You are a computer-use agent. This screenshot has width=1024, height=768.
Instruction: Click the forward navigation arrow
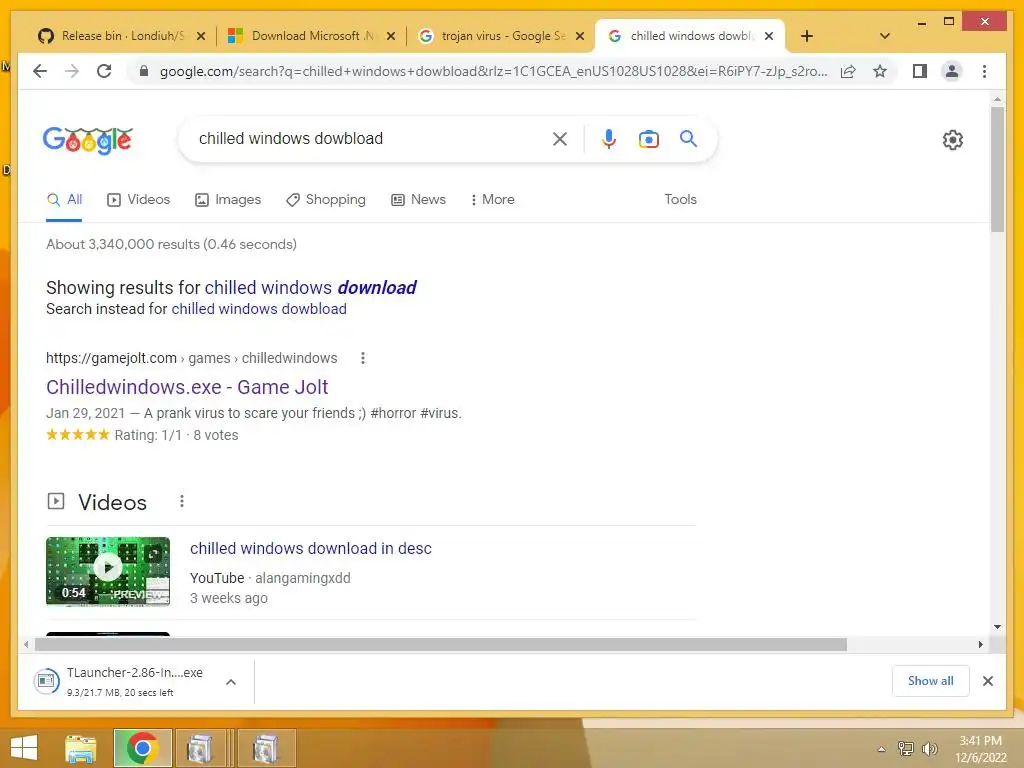pyautogui.click(x=72, y=71)
